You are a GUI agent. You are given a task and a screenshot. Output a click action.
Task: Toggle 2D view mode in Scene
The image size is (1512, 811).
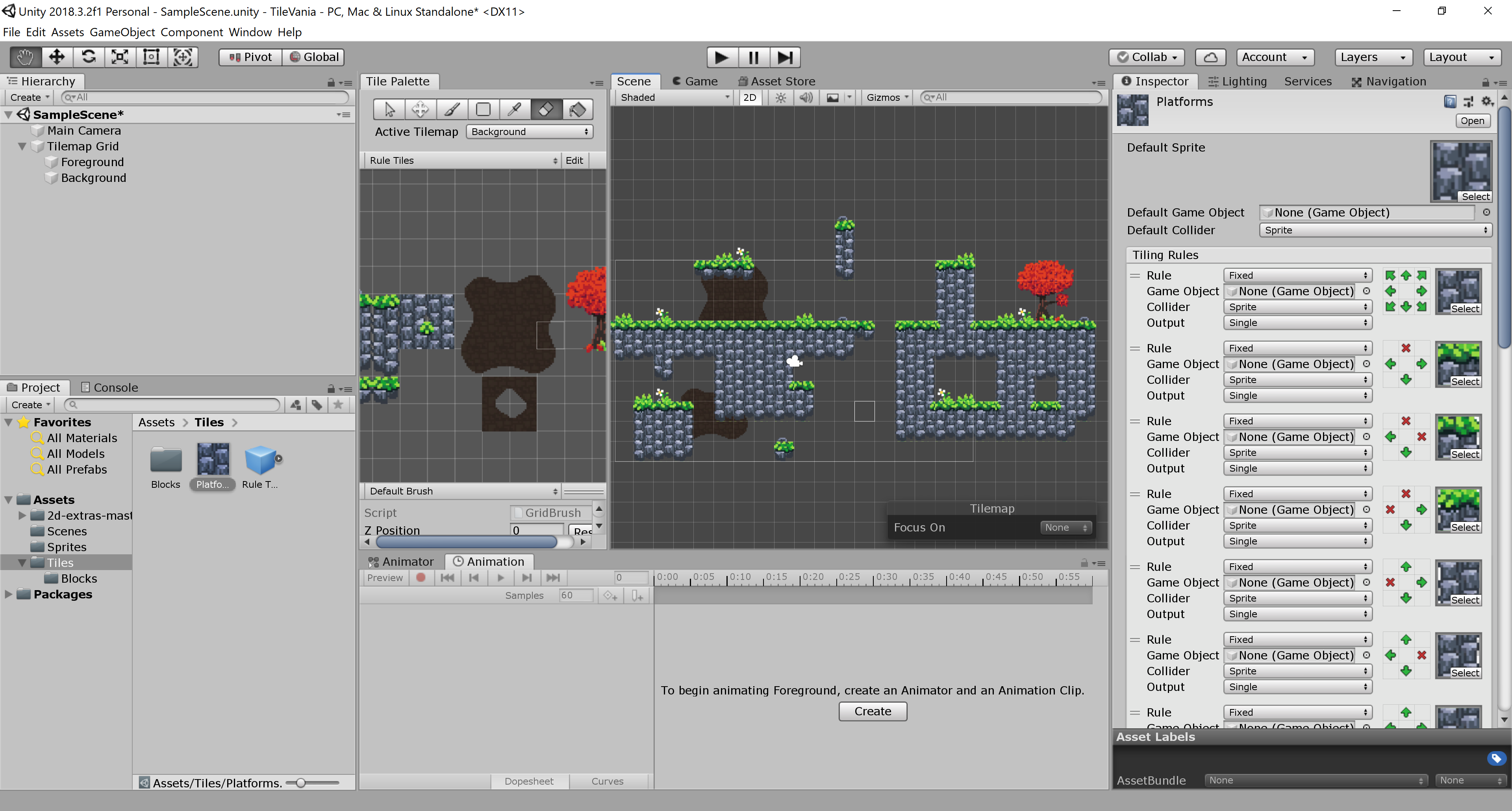pos(750,97)
